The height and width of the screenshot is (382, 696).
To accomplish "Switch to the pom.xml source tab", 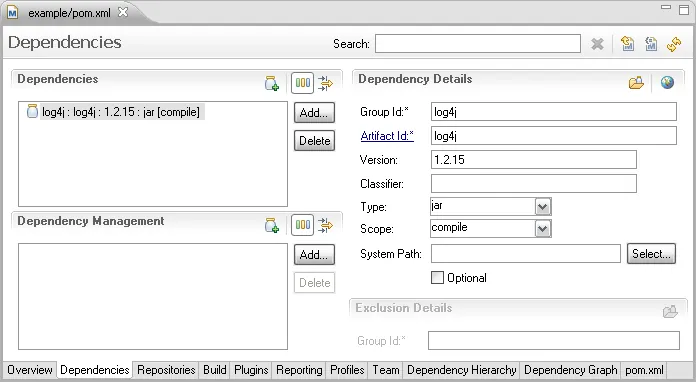I will [645, 370].
